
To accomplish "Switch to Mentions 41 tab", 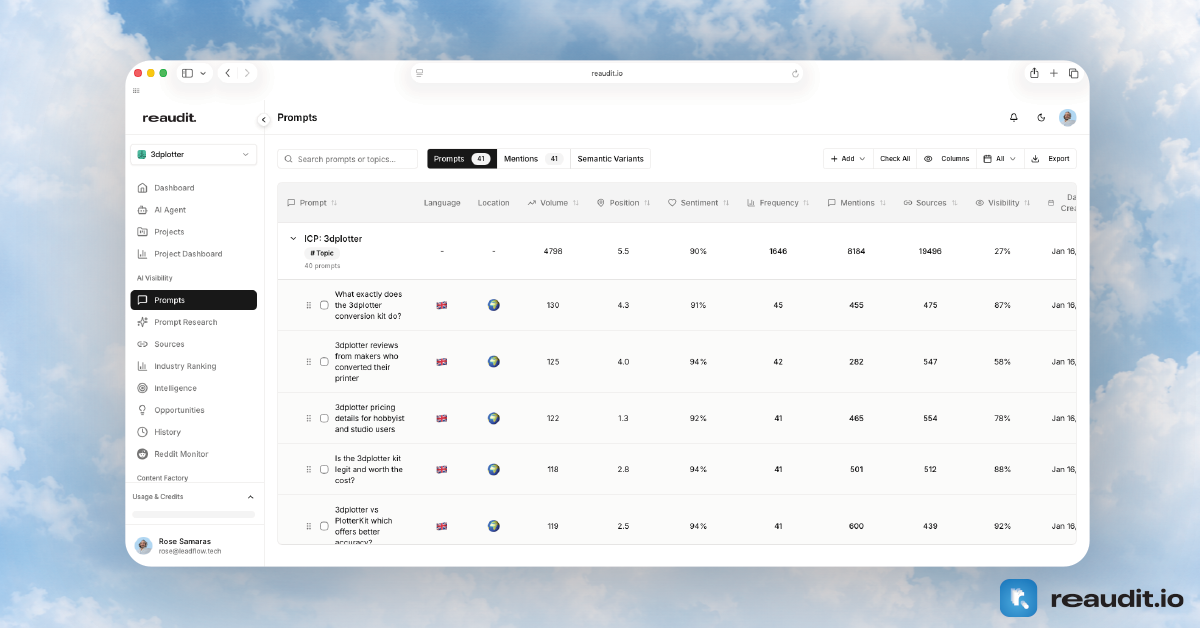I will click(533, 159).
